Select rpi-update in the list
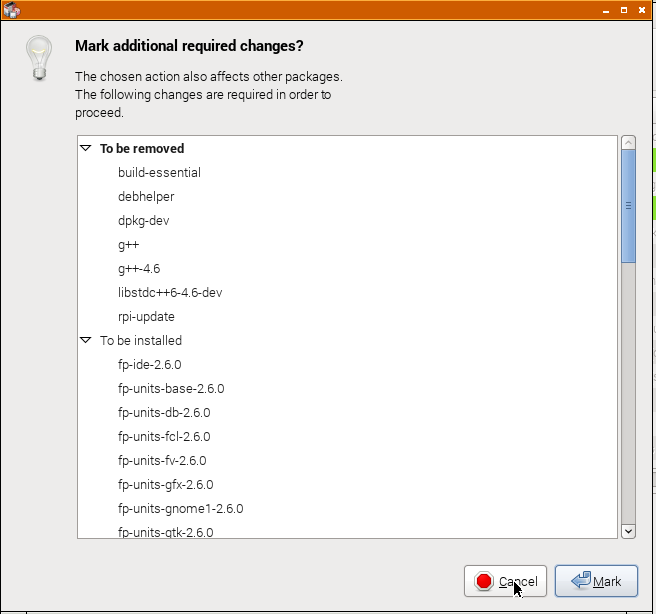Viewport: 656px width, 614px height. coord(146,316)
